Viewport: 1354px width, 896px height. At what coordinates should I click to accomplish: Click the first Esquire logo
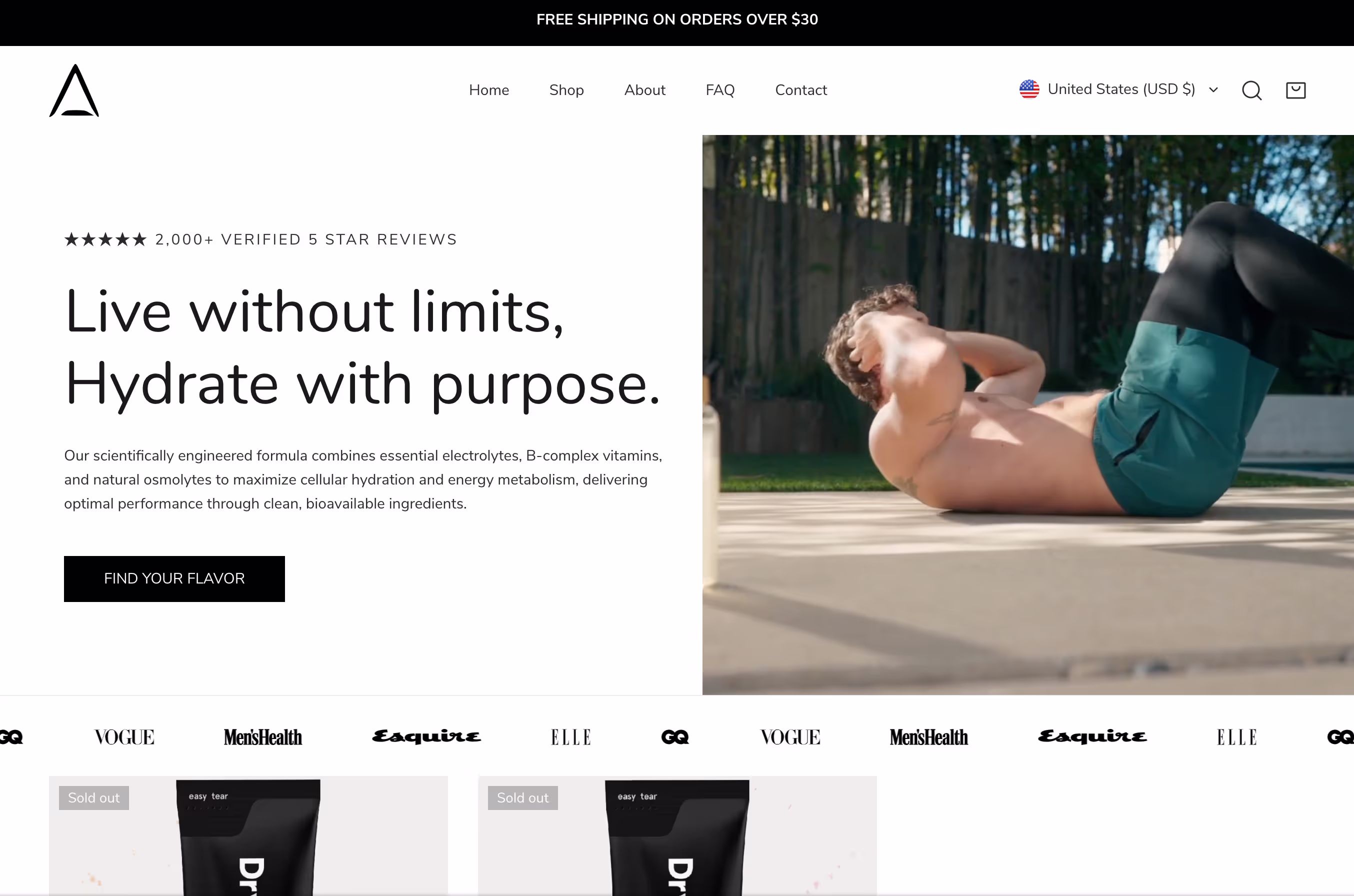coord(426,736)
